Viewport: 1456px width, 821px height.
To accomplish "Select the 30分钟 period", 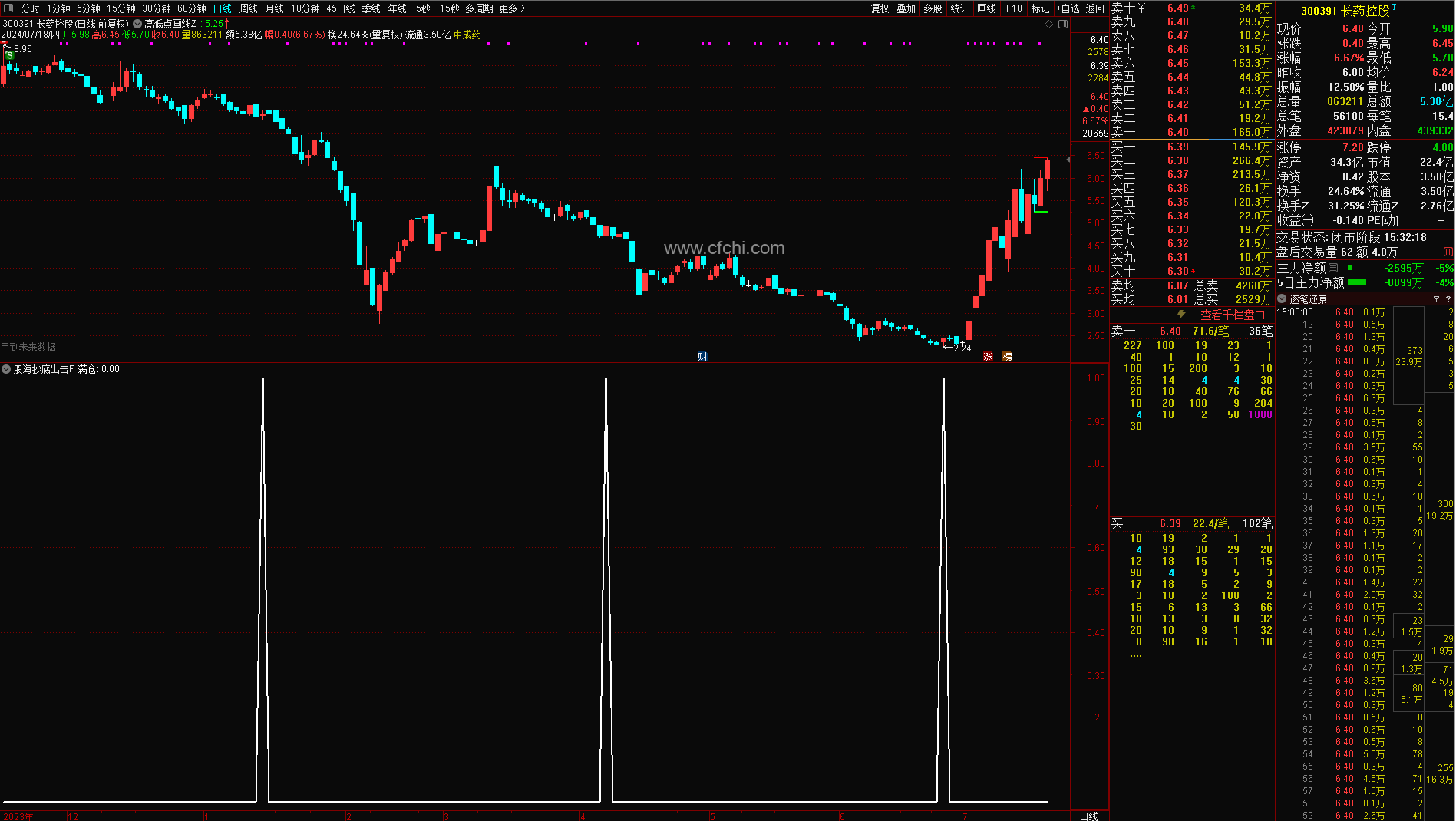I will pyautogui.click(x=157, y=8).
